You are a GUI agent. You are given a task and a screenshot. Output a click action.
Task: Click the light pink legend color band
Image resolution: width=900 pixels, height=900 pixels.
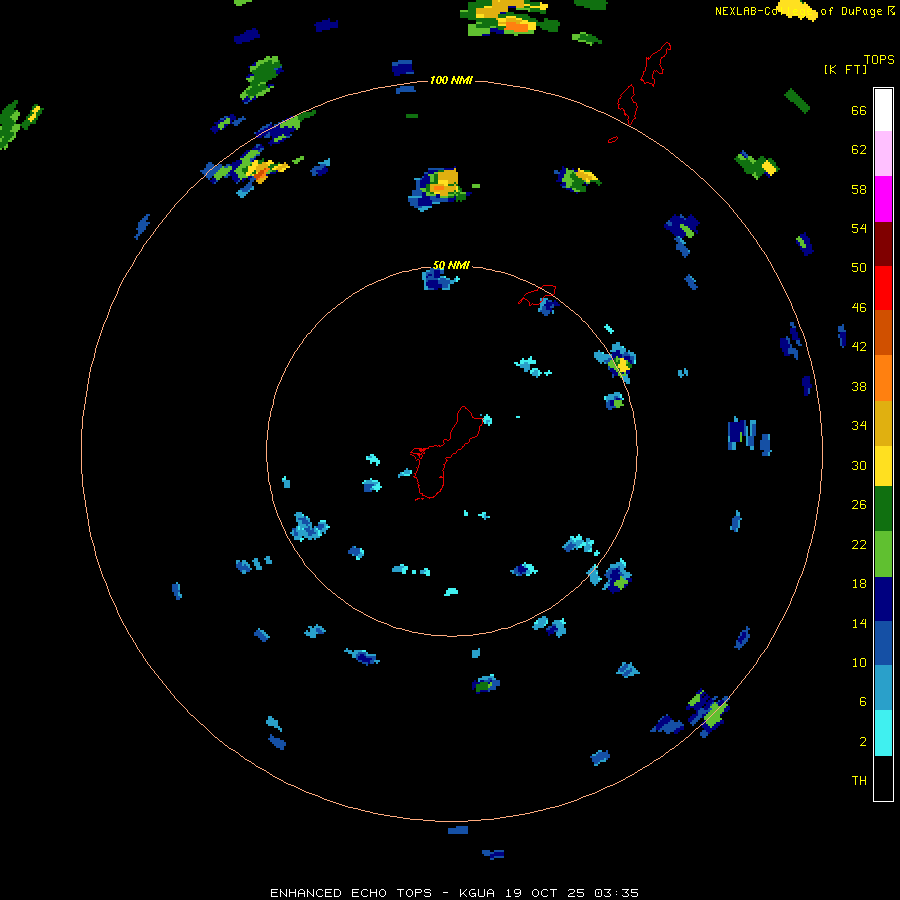(x=883, y=153)
